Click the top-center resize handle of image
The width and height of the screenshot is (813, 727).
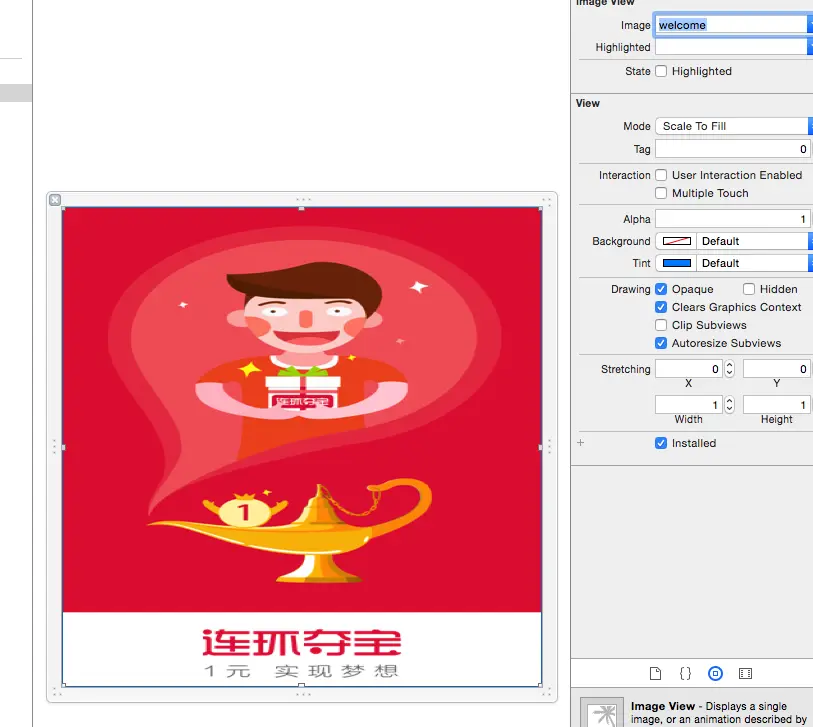[301, 208]
